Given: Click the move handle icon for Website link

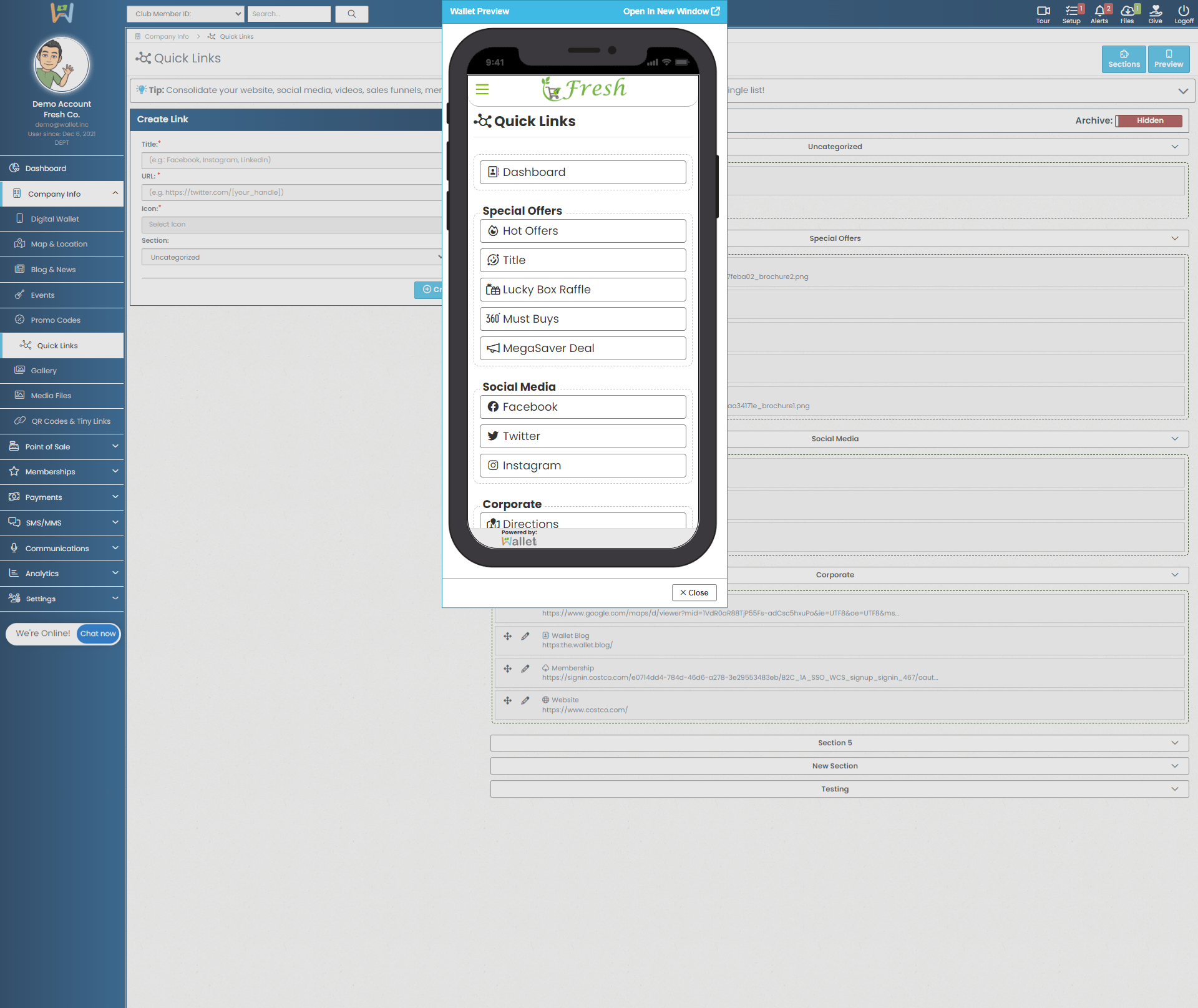Looking at the screenshot, I should click(x=507, y=700).
